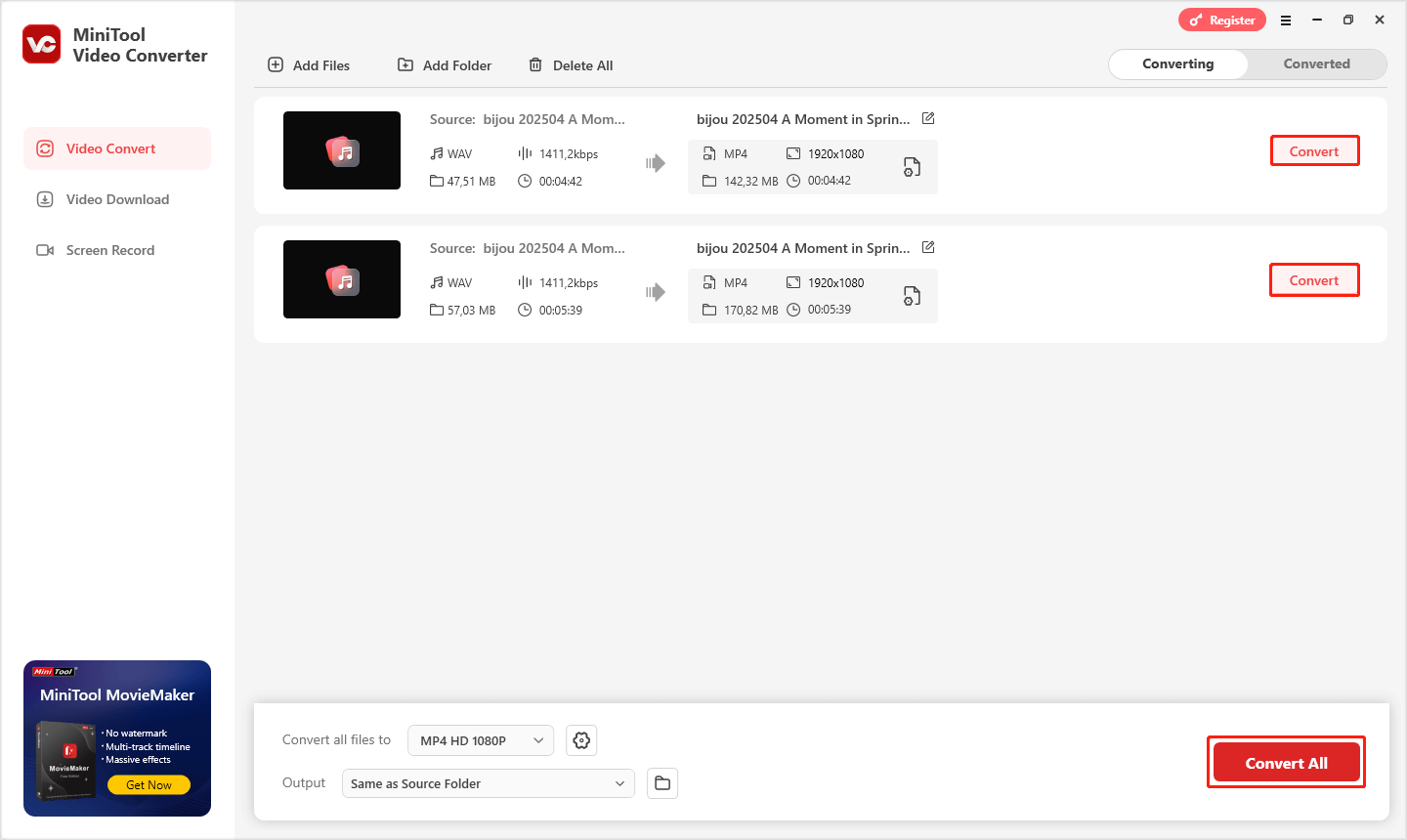Viewport: 1407px width, 840px height.
Task: Click the 1920x1080 resolution in the 170,82 MB row
Action: (x=836, y=282)
